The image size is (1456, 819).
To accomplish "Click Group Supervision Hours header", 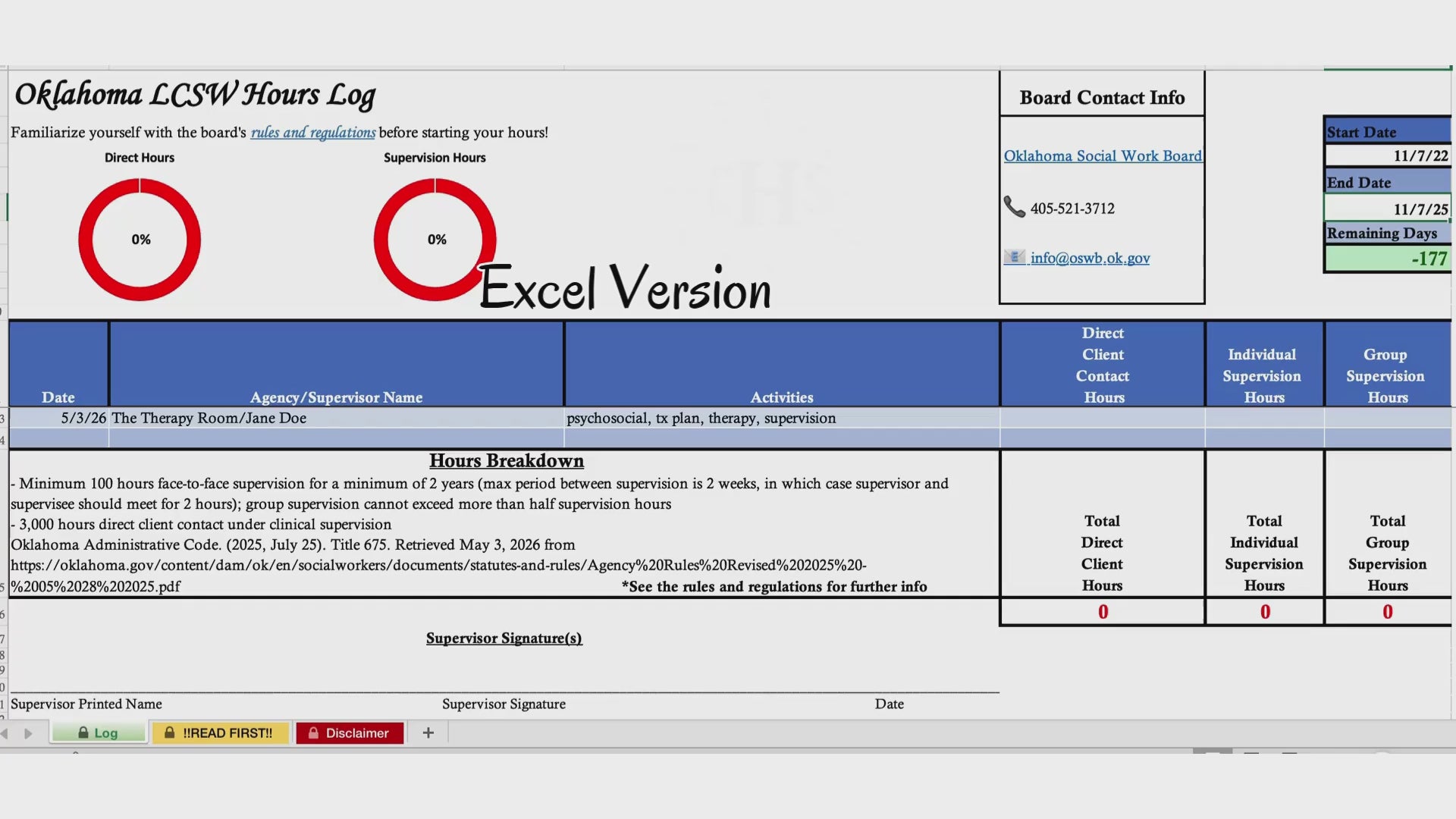I will click(1388, 364).
